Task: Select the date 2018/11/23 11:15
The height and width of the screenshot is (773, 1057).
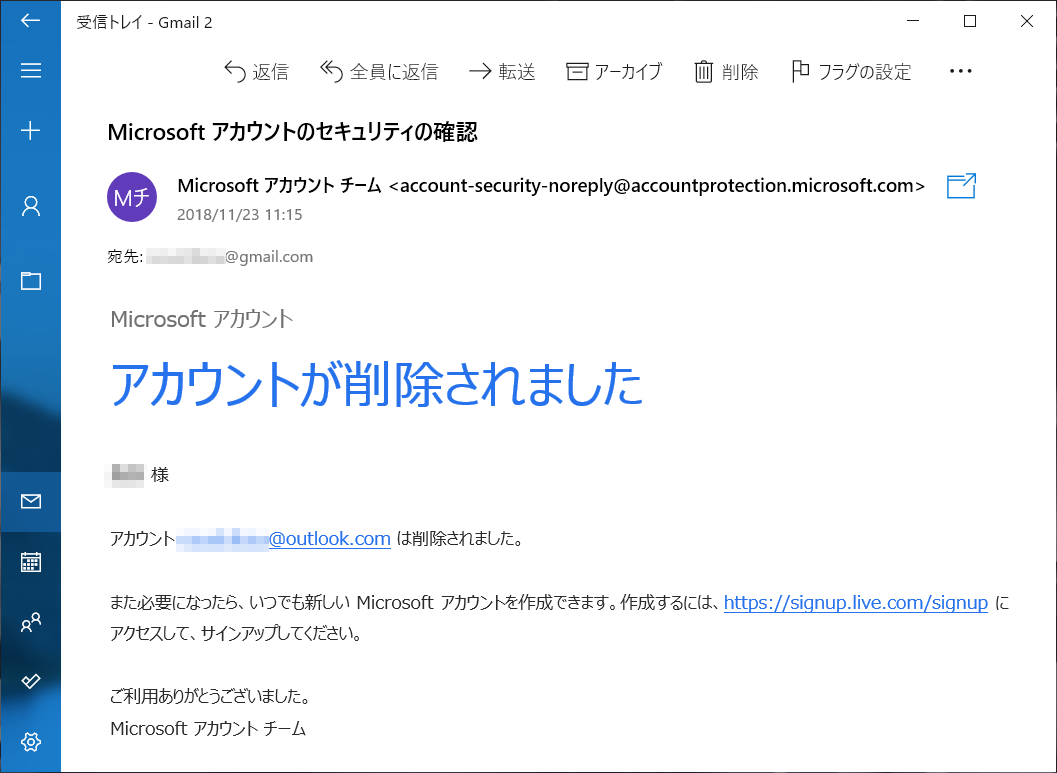Action: [239, 215]
